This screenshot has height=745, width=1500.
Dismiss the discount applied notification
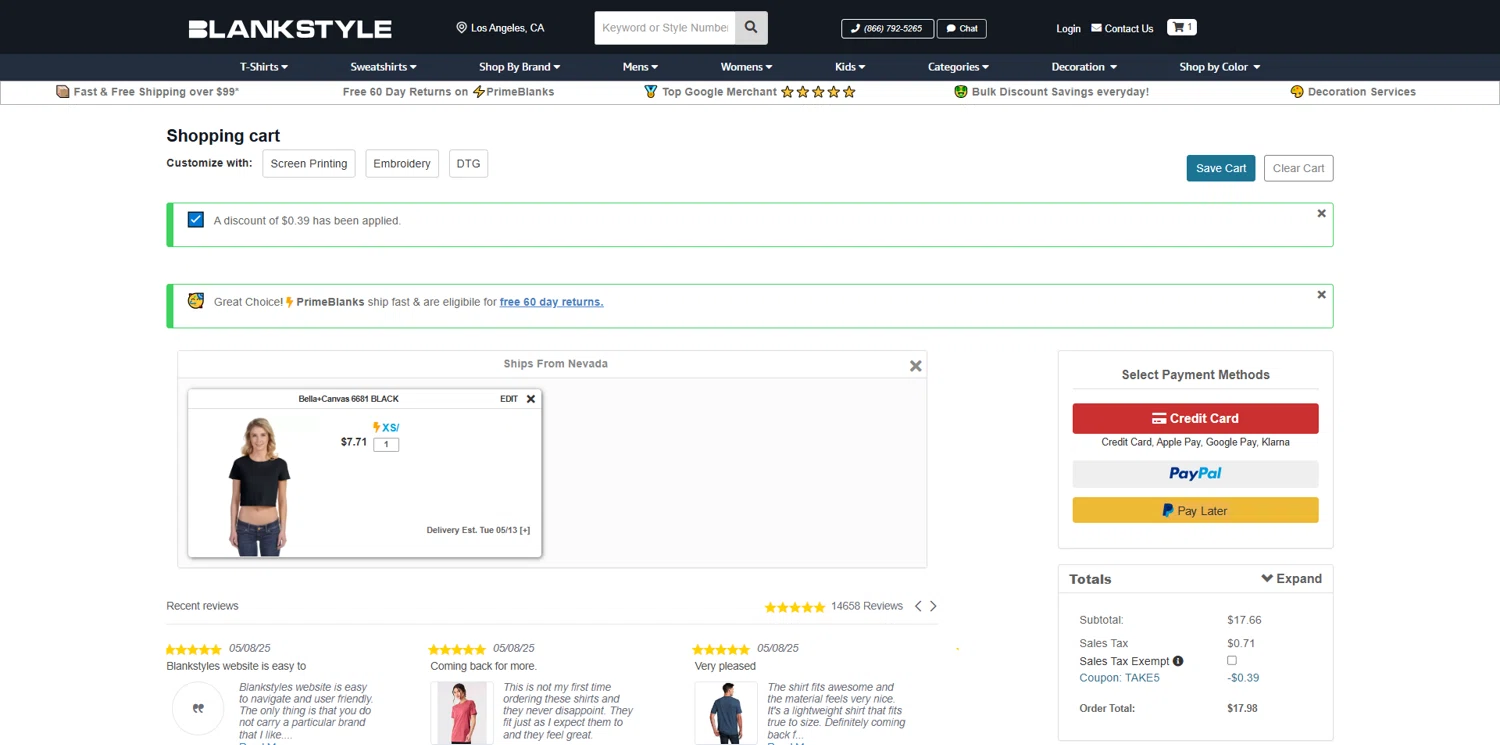click(x=1321, y=213)
